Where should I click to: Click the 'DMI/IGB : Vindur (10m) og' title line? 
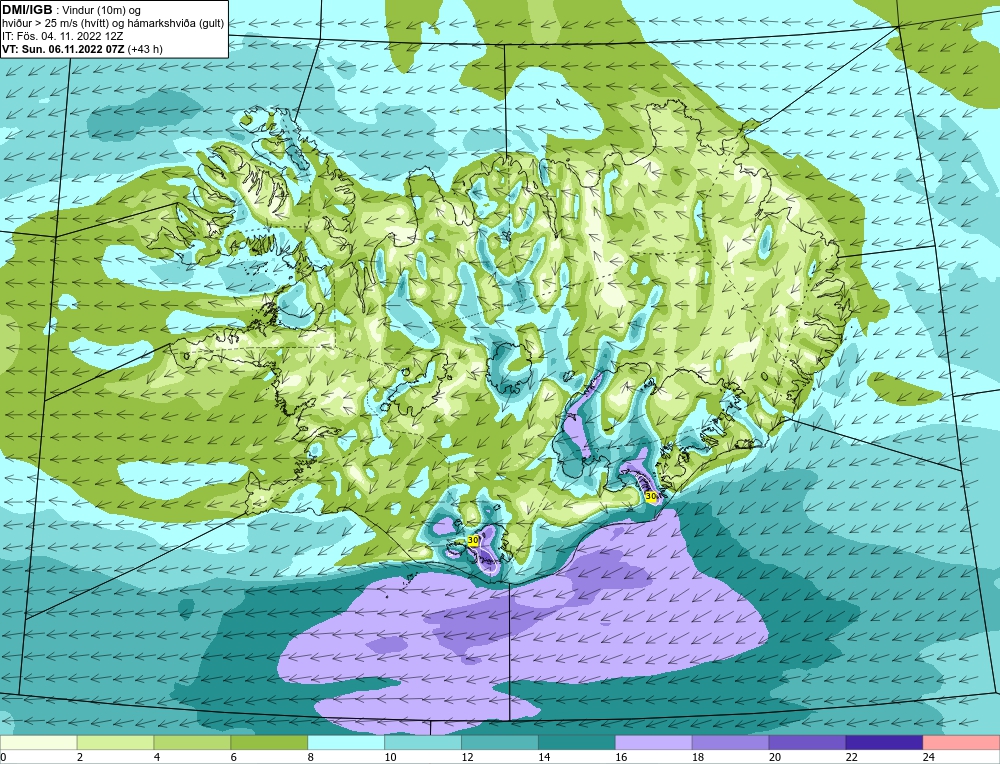click(x=71, y=10)
